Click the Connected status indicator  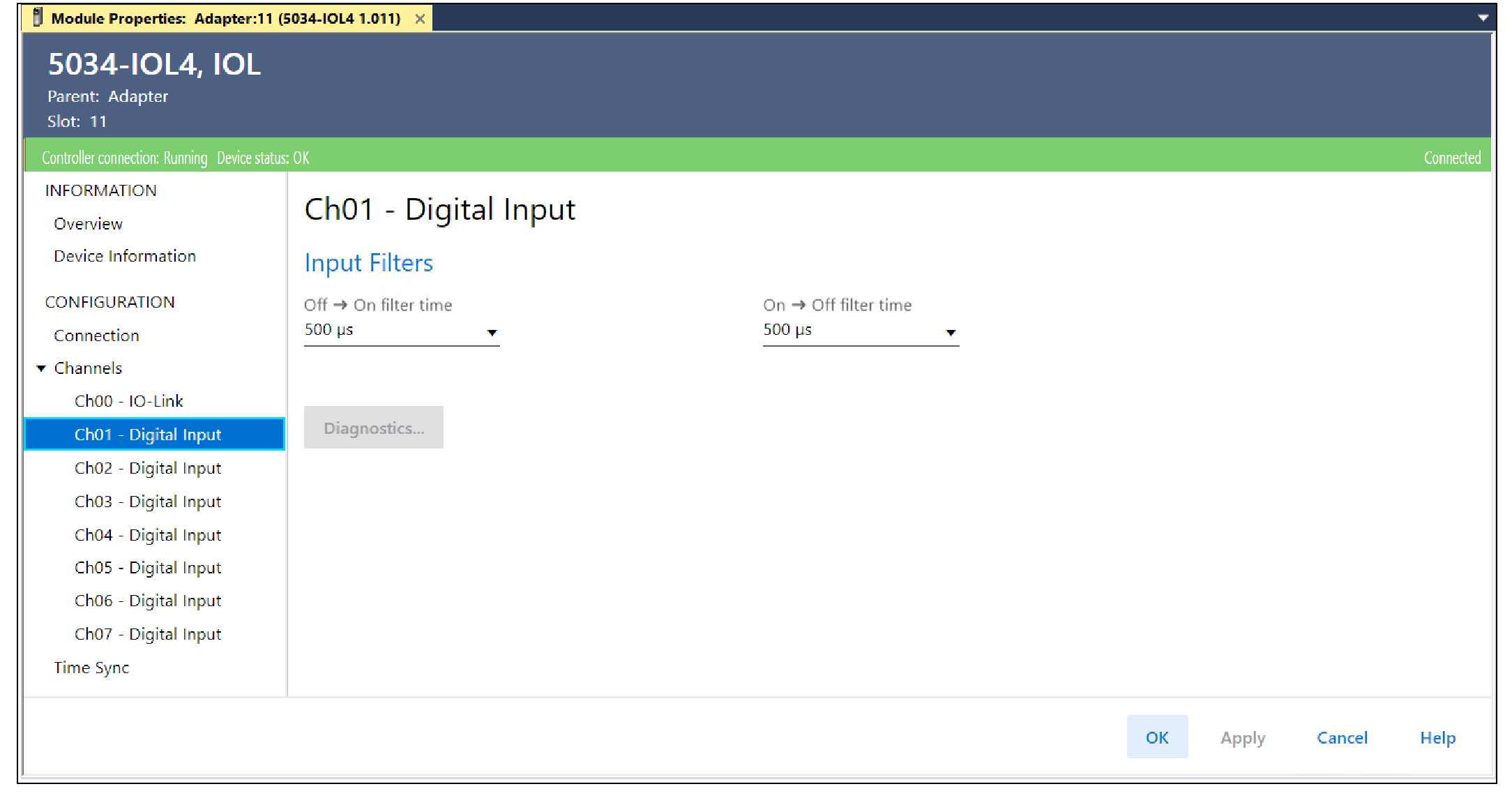tap(1452, 158)
